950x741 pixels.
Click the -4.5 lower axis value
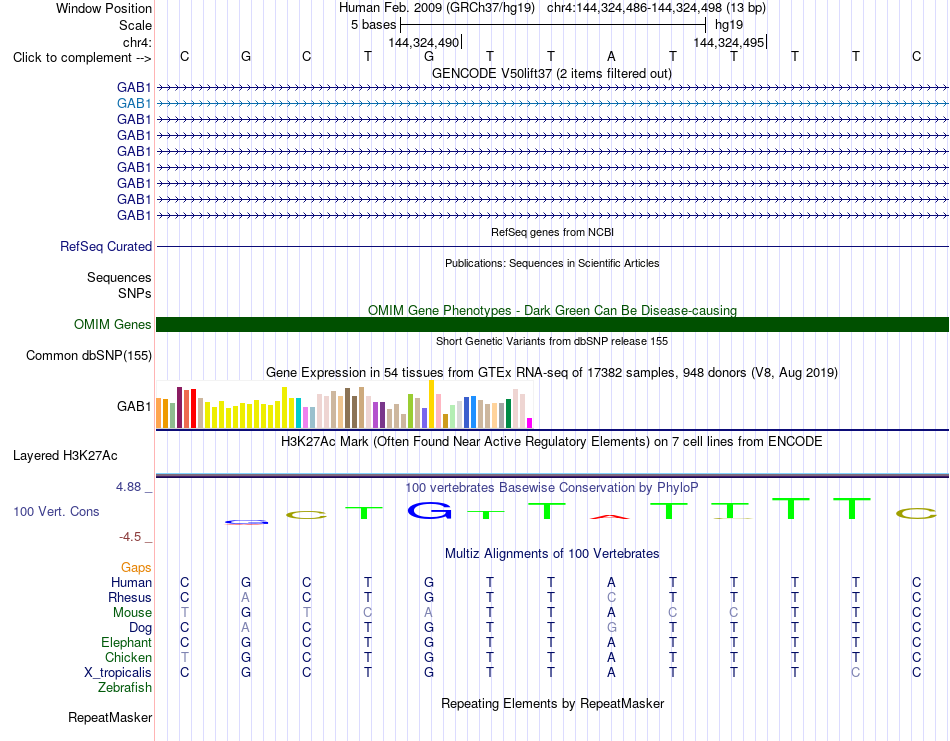click(x=130, y=537)
